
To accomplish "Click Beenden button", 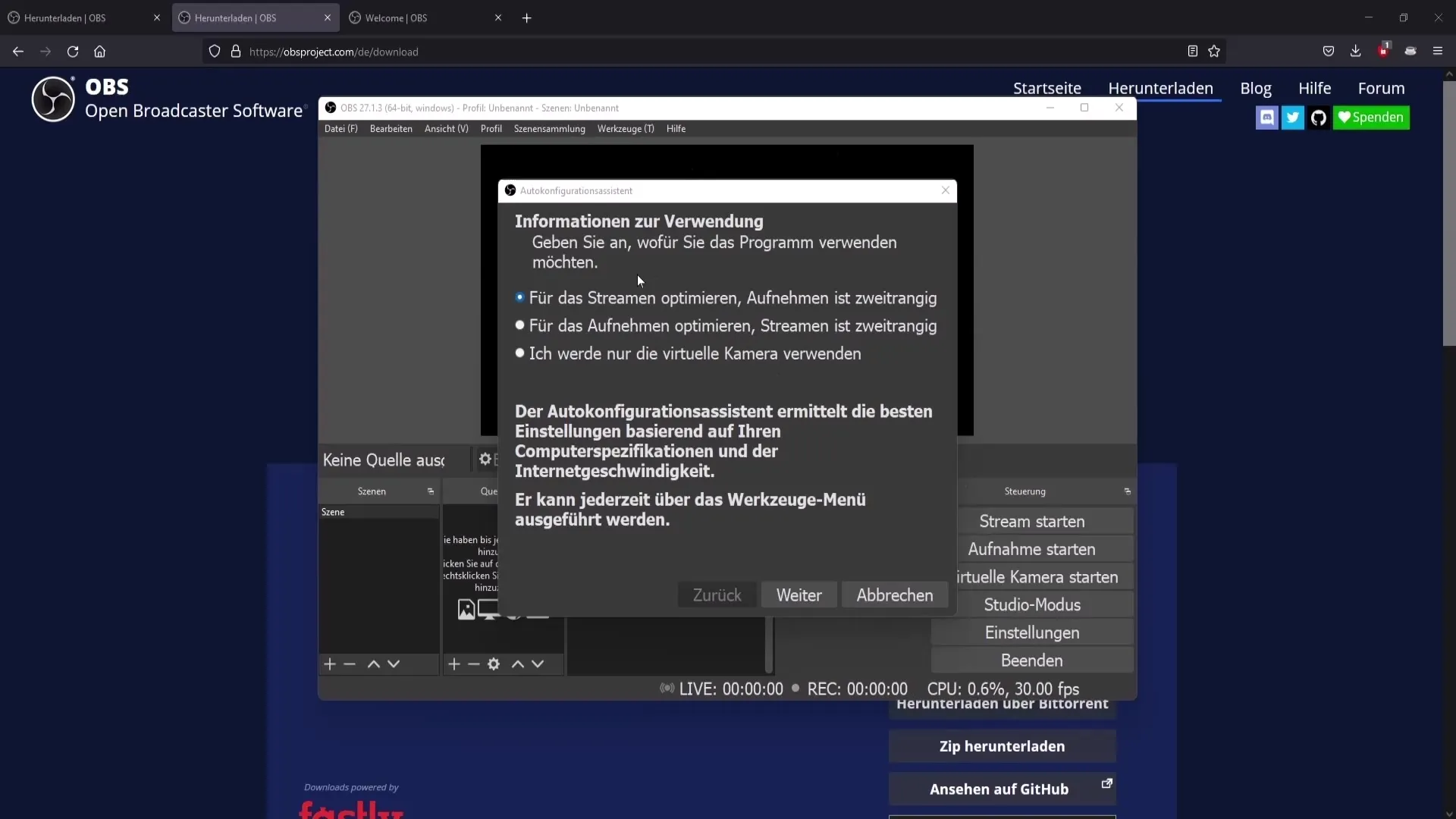I will tap(1032, 661).
